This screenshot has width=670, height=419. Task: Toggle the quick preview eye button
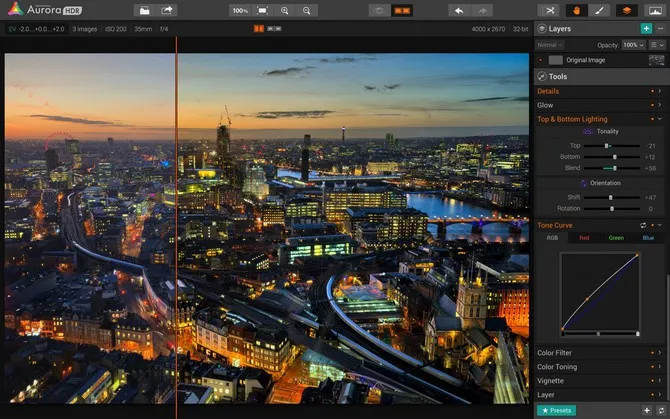coord(378,10)
